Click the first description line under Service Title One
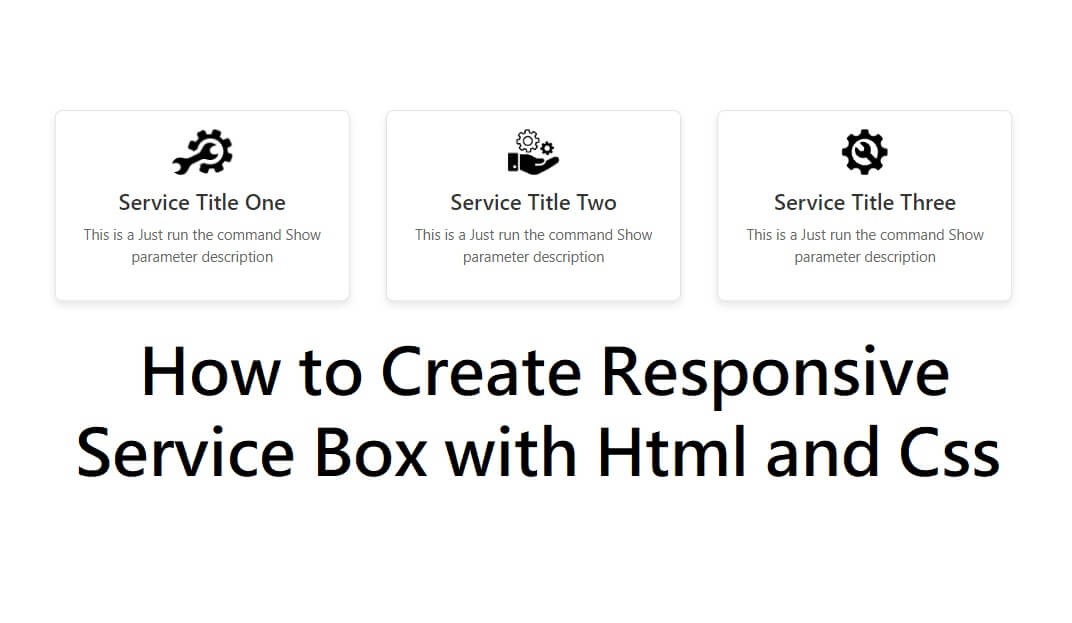This screenshot has width=1072, height=623. 202,235
